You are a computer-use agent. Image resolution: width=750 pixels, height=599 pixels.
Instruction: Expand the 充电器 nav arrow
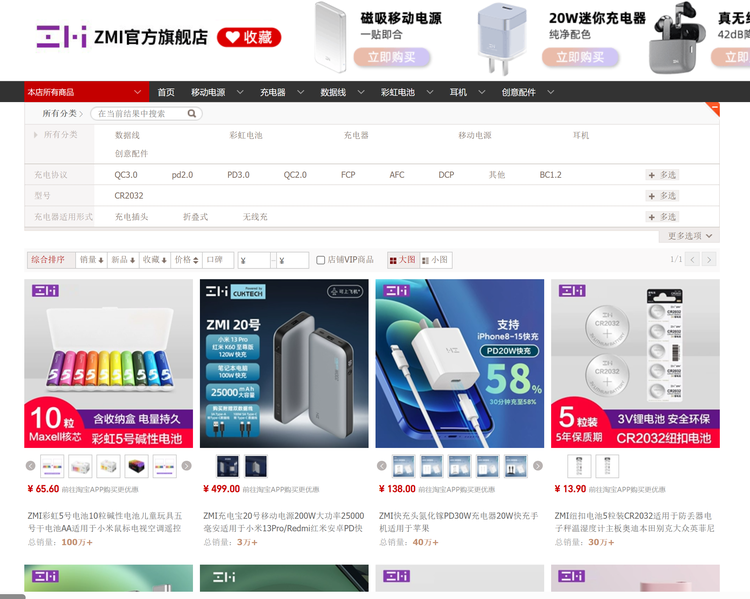tap(300, 92)
